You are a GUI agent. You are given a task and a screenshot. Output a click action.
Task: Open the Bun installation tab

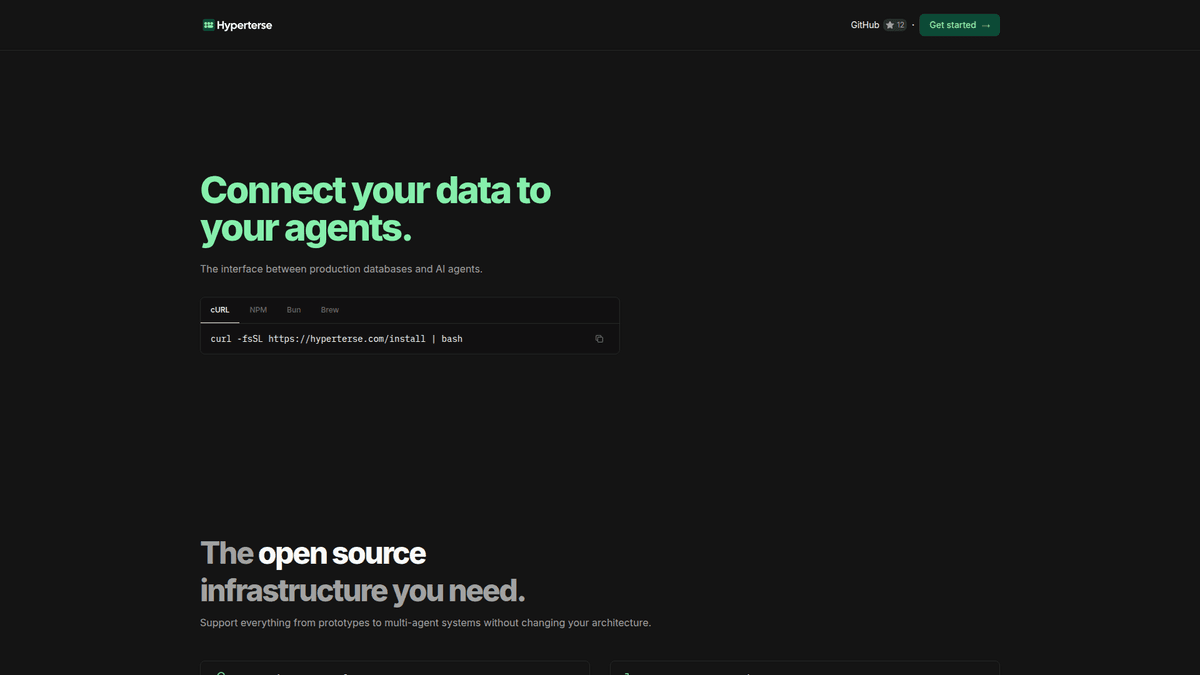[293, 309]
